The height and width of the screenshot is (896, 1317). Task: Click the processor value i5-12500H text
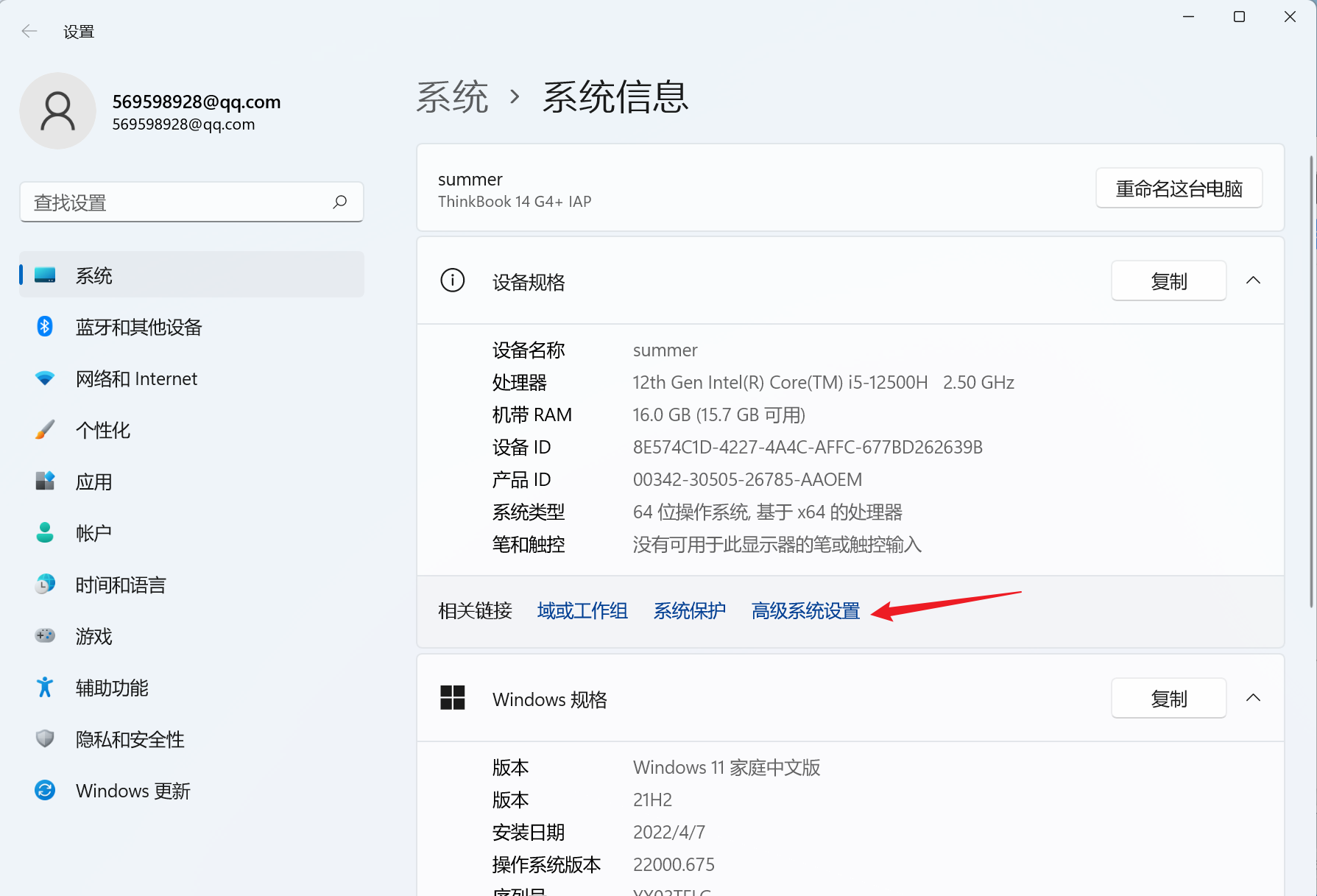(x=823, y=382)
